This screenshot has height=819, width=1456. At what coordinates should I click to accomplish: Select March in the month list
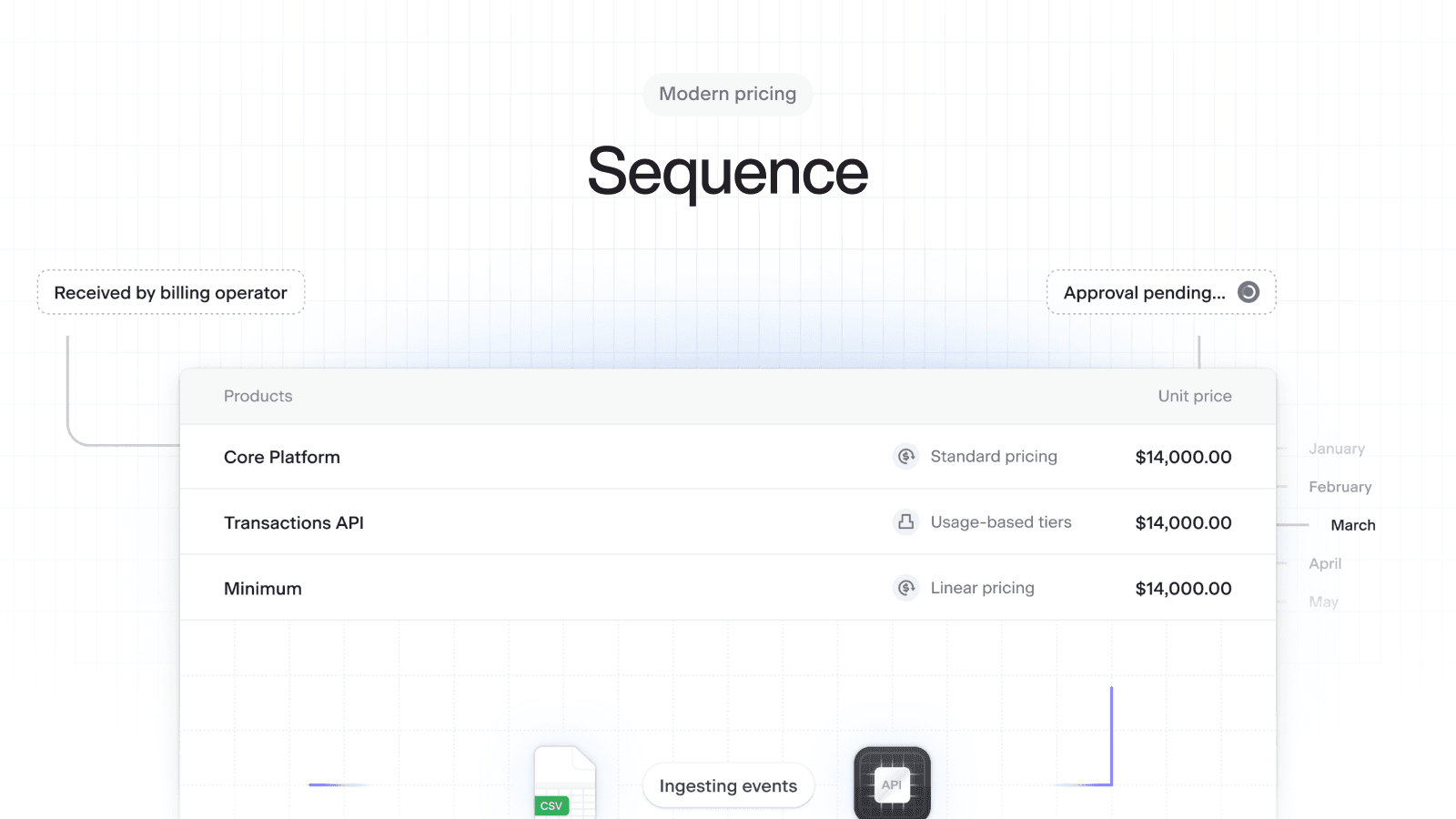coord(1353,525)
